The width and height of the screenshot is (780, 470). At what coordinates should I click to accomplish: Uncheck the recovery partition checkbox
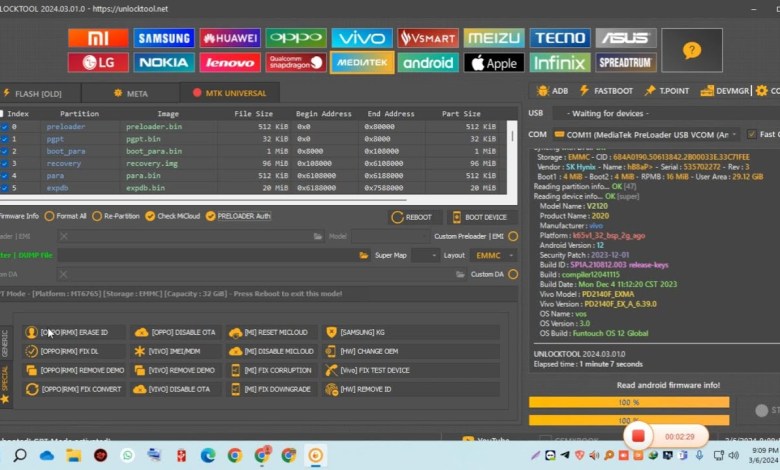pos(4,164)
